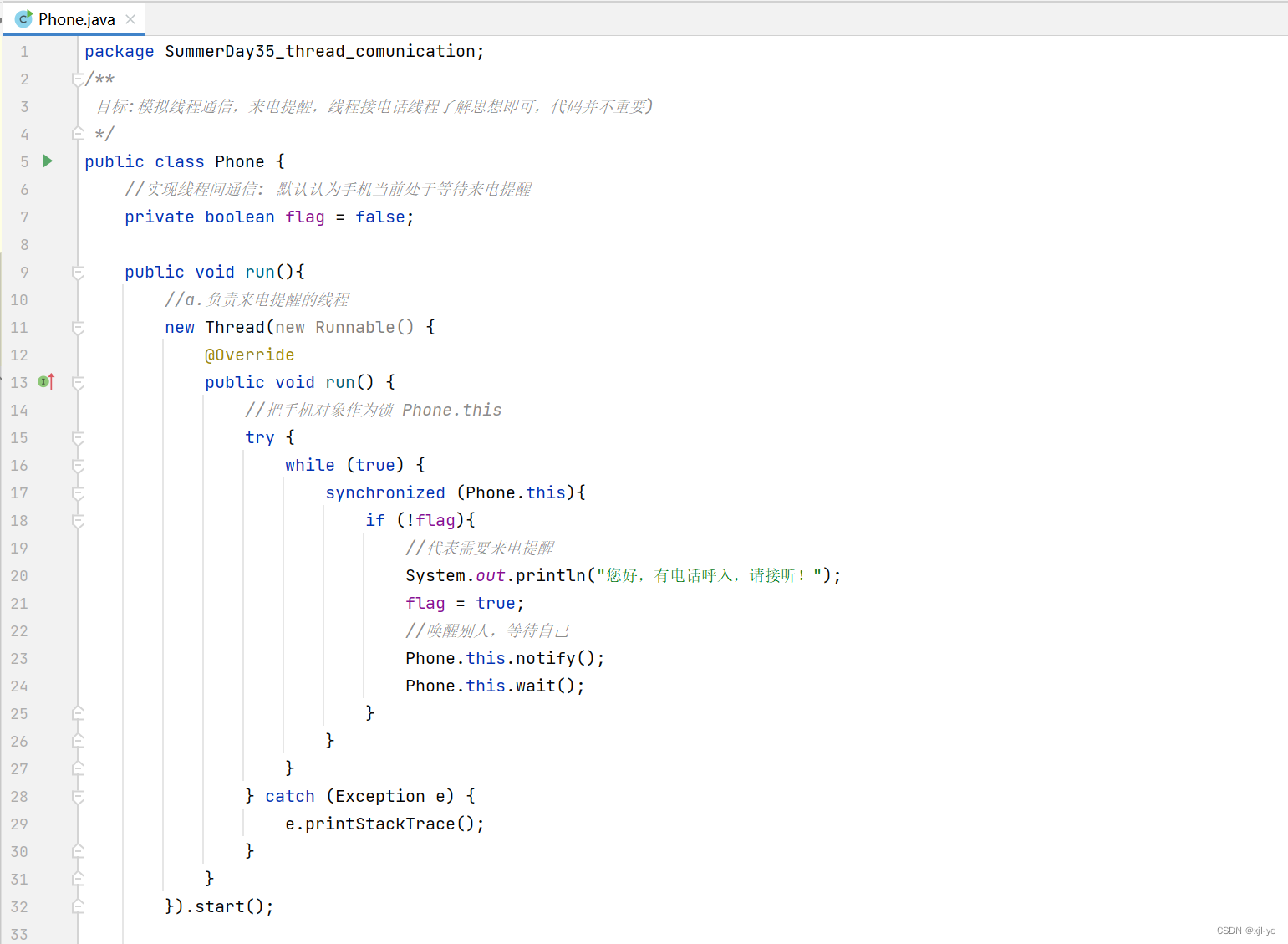Viewport: 1288px width, 944px height.
Task: Click the fold end marker at line 25
Action: 78,713
